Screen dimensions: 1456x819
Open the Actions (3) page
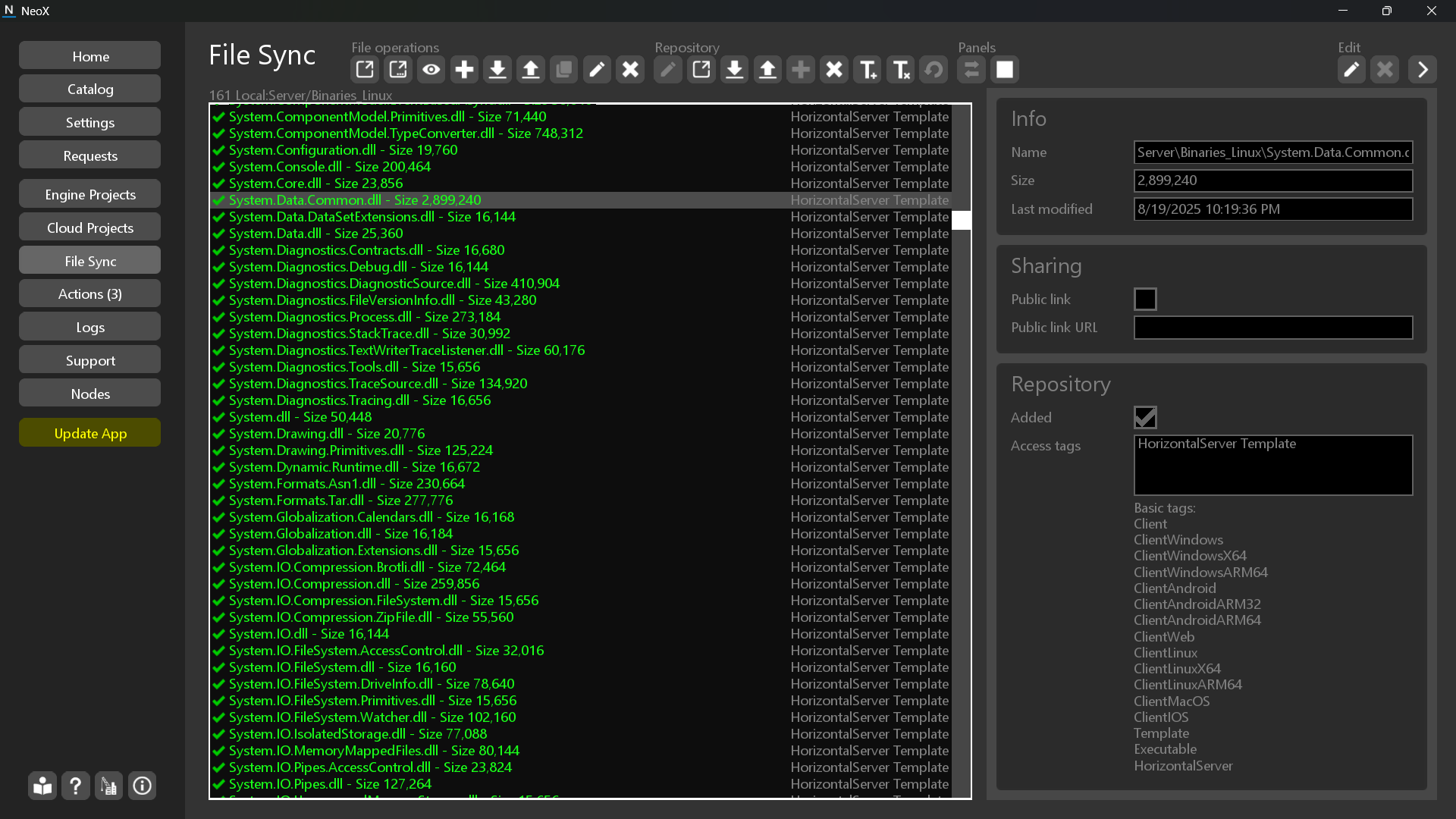coord(90,293)
